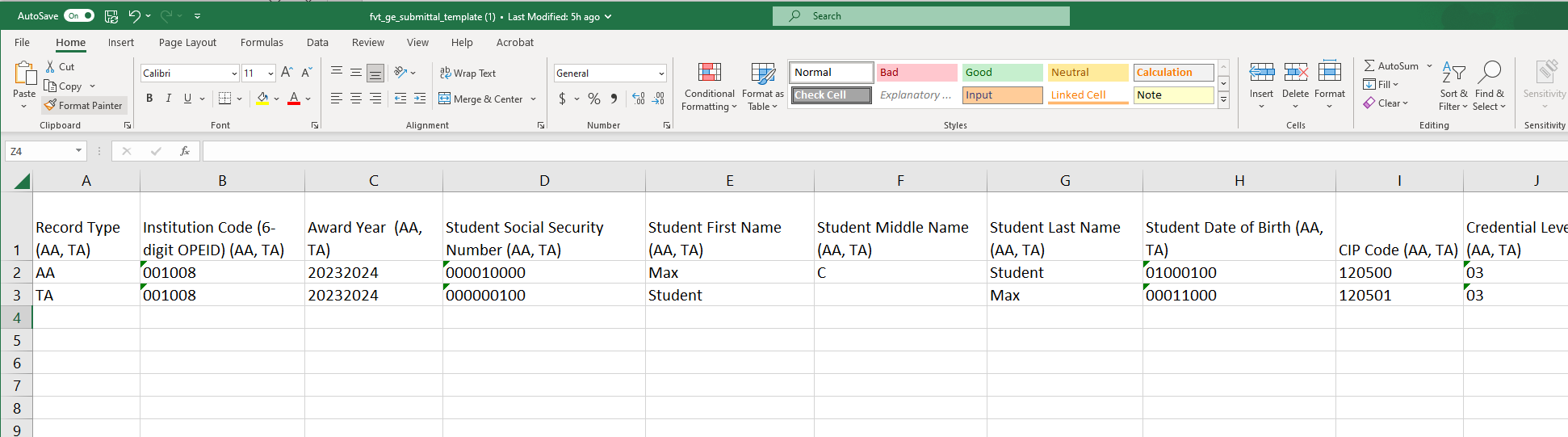The width and height of the screenshot is (1568, 437).
Task: Click the yellow Fill Color swatch
Action: coord(262,99)
